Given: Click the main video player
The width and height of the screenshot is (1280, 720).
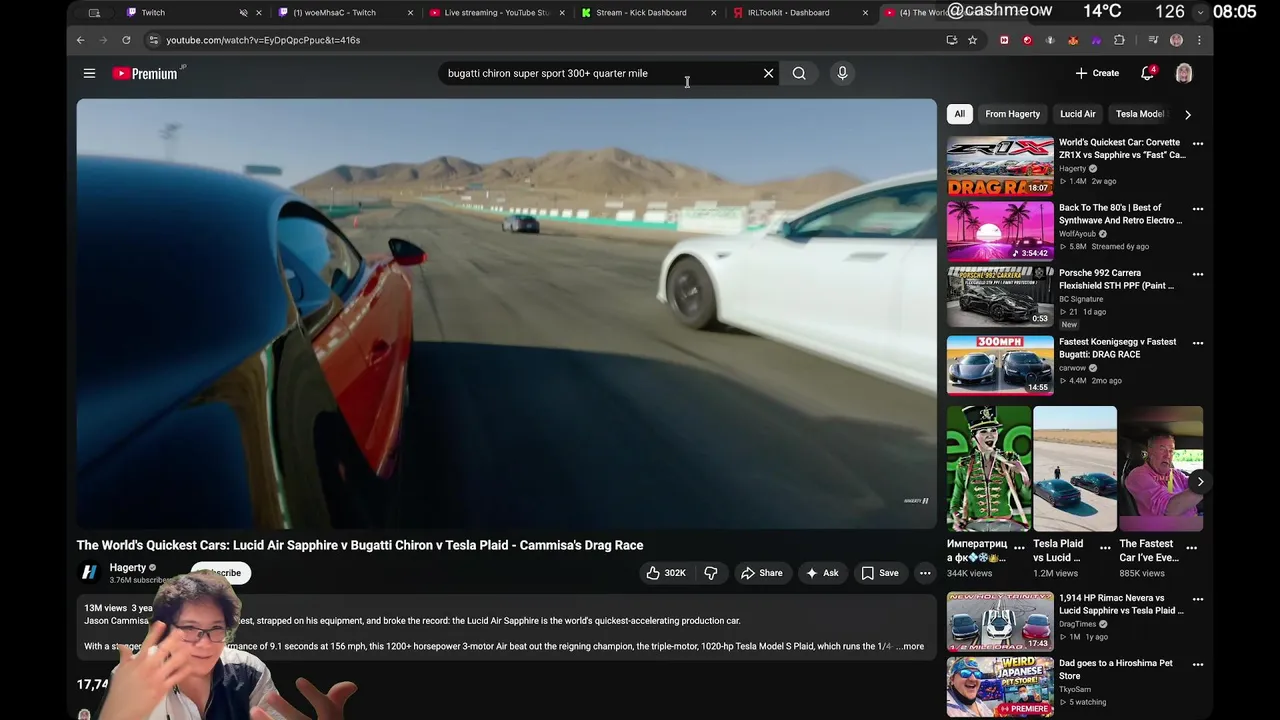Looking at the screenshot, I should point(506,313).
